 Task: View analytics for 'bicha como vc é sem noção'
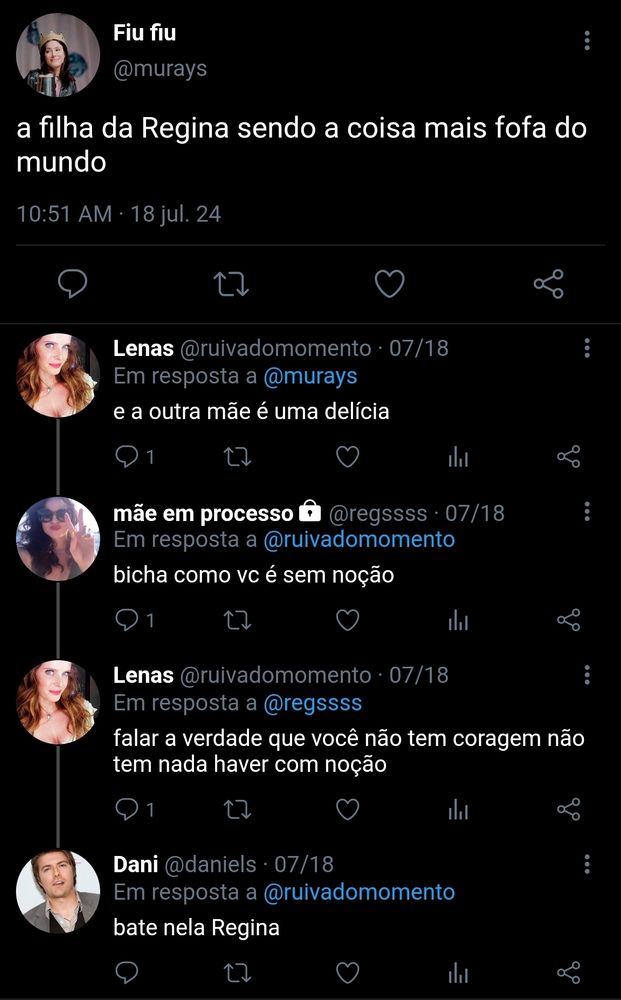pos(458,620)
